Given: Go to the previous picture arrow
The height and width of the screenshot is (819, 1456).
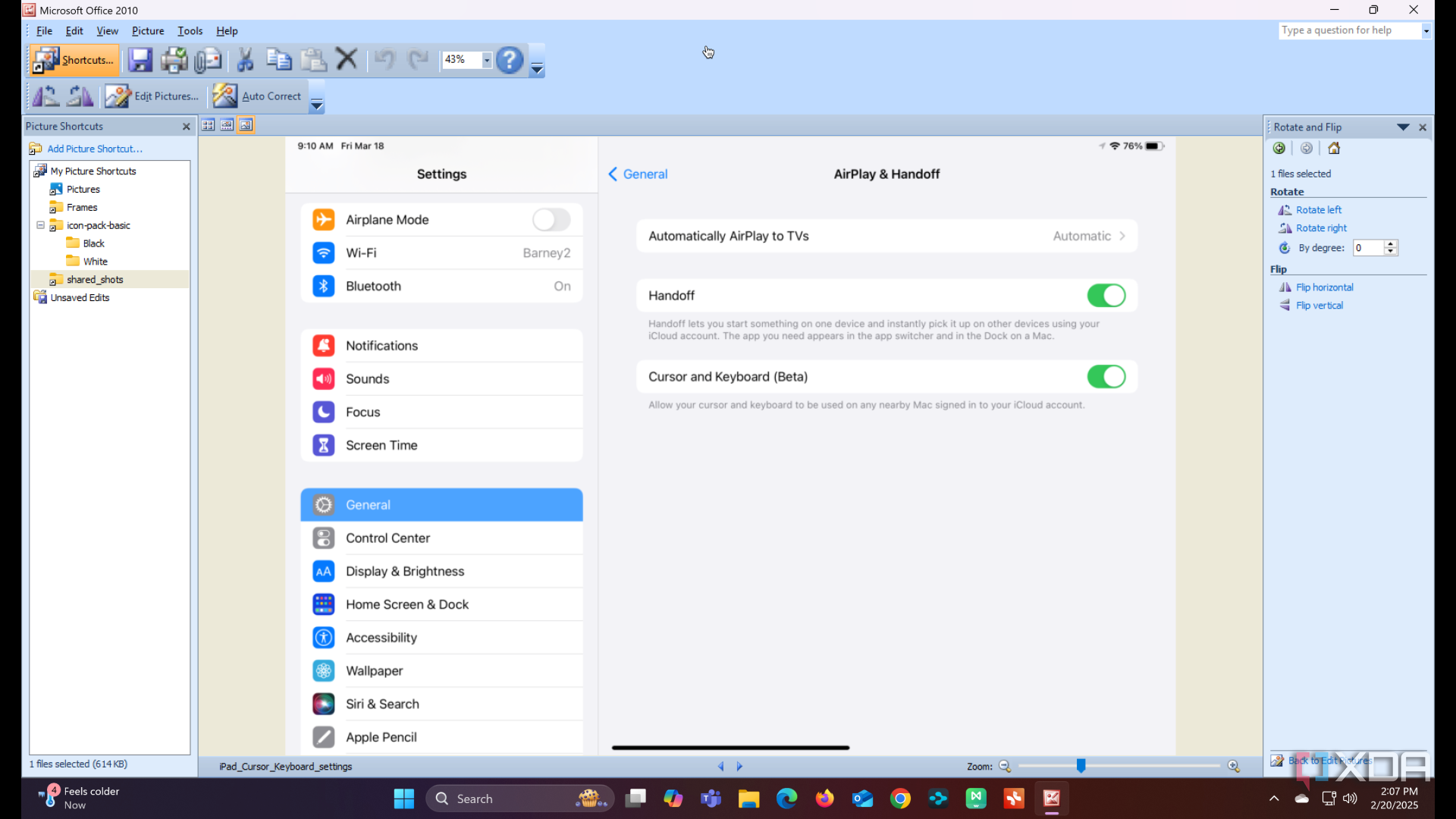Looking at the screenshot, I should click(x=720, y=767).
